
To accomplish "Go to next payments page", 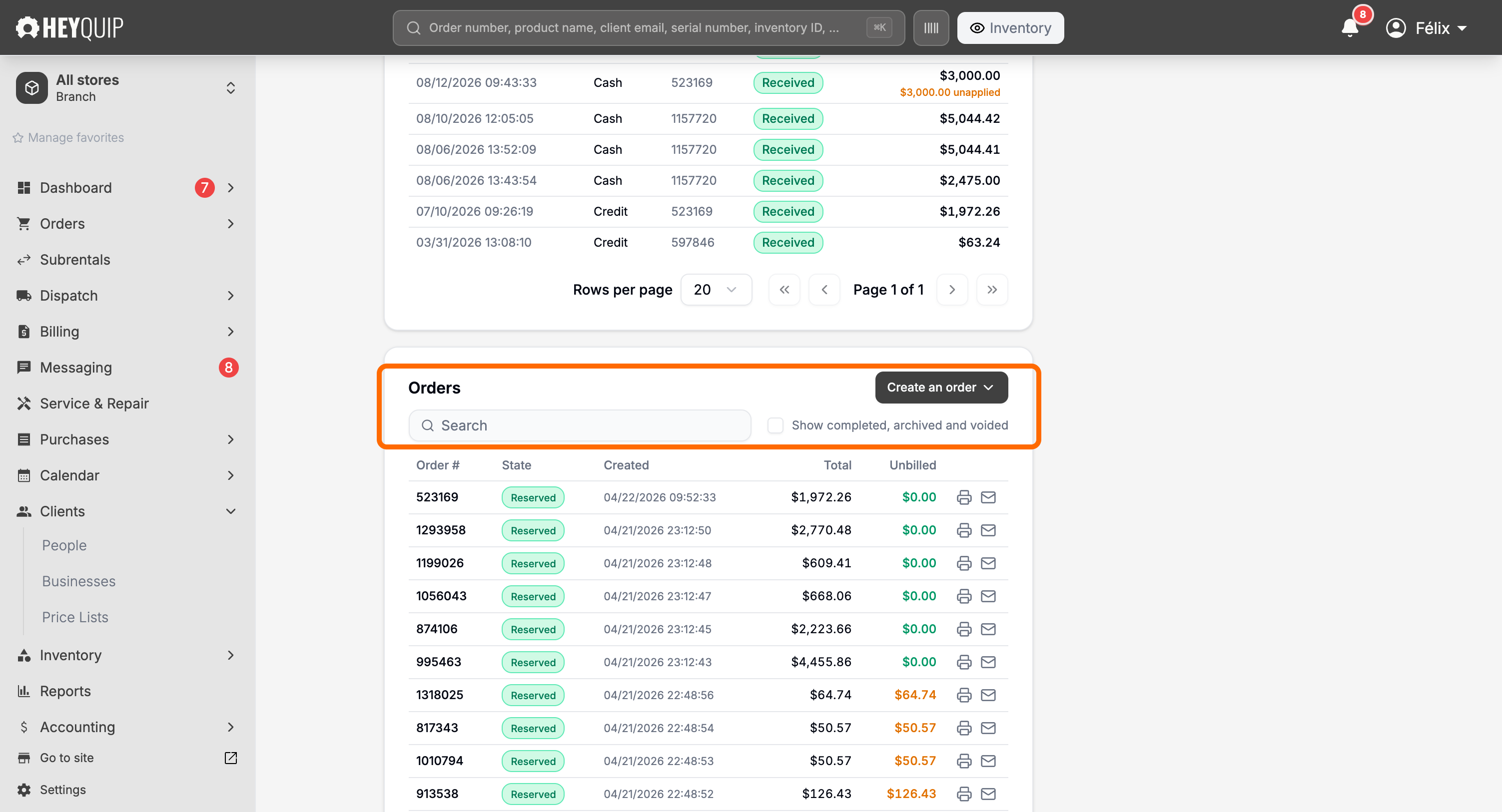I will pos(951,290).
